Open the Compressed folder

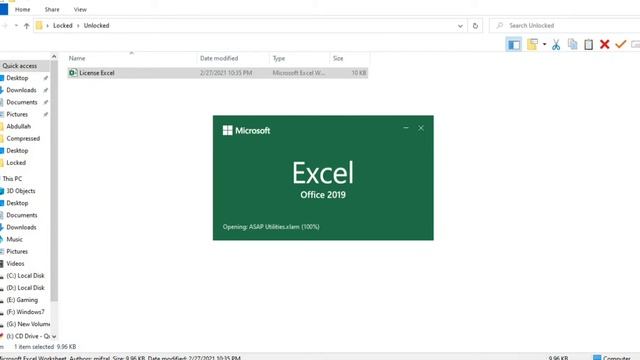[x=23, y=138]
